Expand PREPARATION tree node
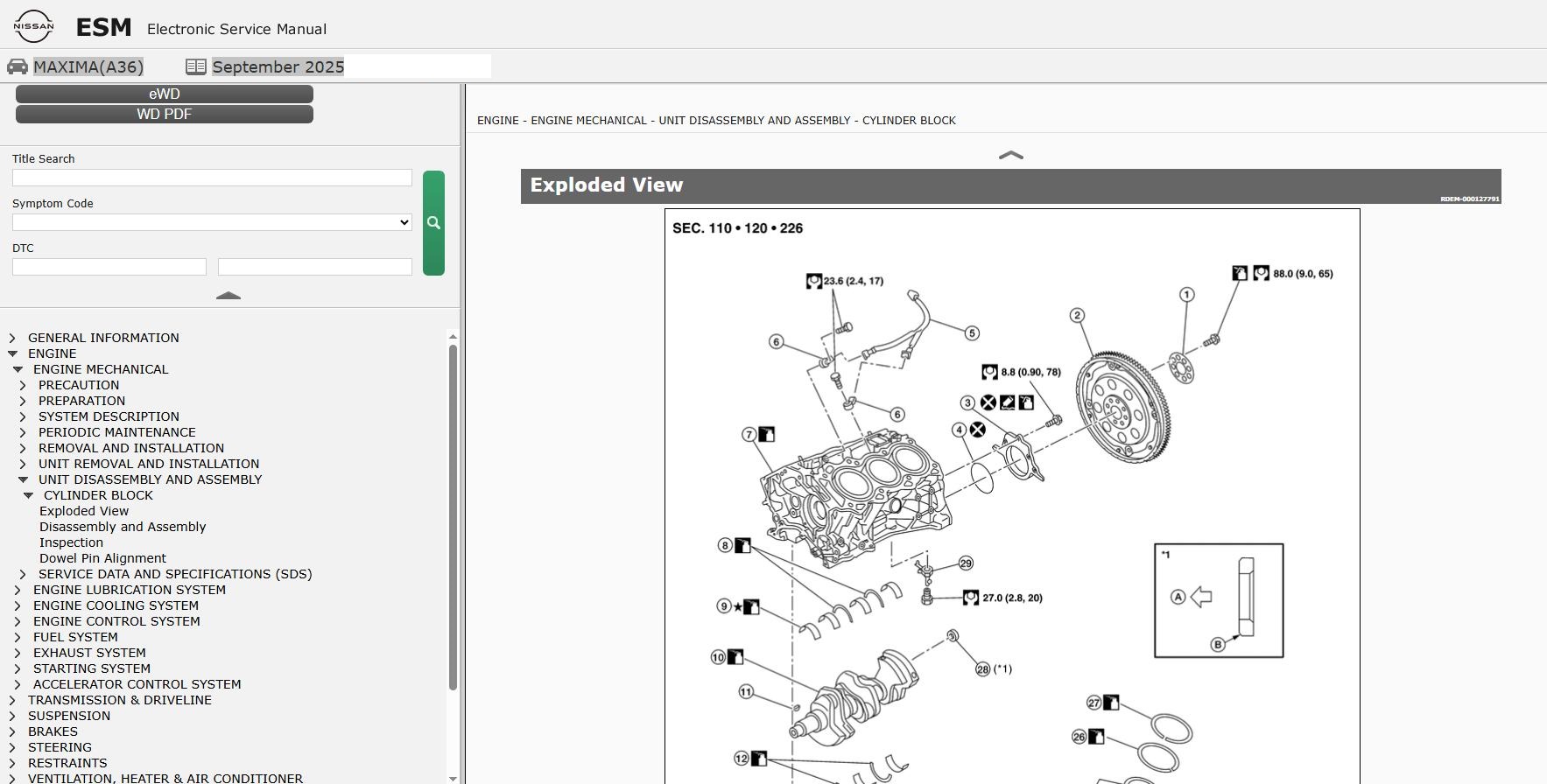 pos(23,401)
